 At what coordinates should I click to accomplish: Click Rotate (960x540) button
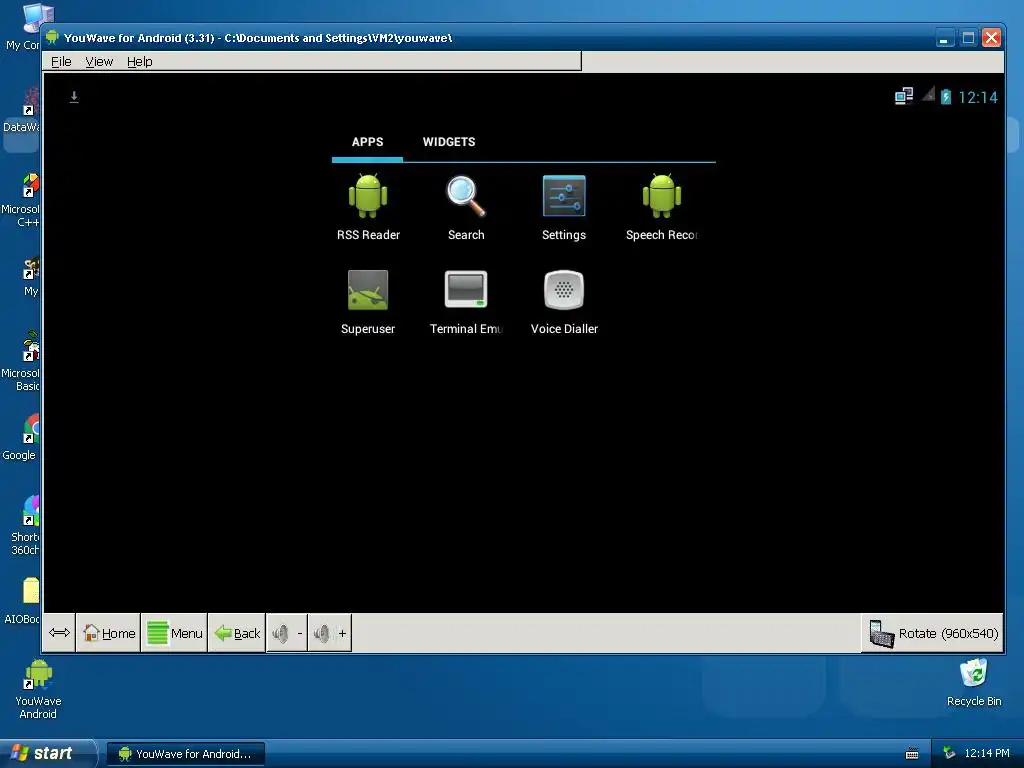[933, 633]
